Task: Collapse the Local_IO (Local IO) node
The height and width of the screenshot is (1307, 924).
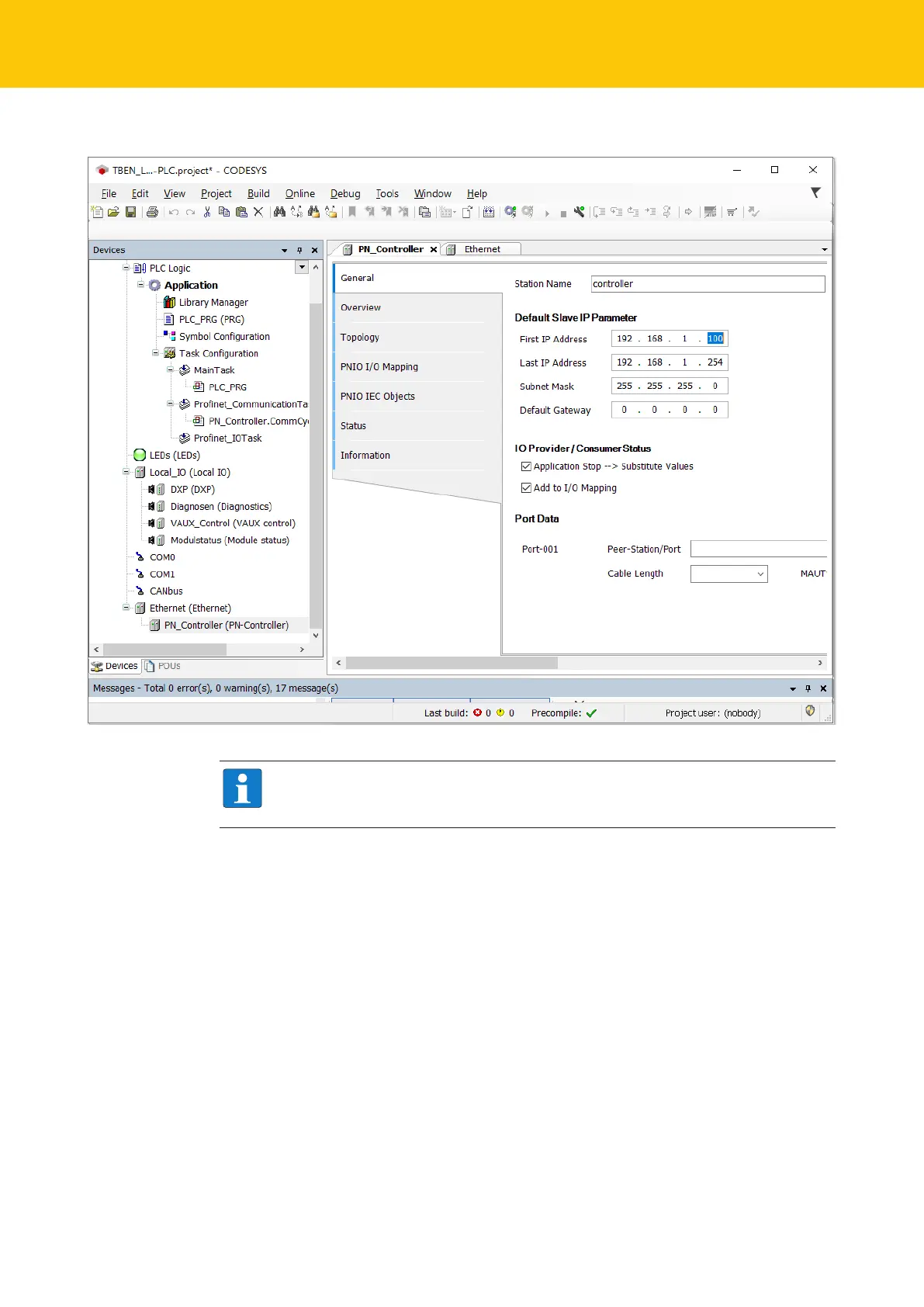Action: tap(126, 472)
